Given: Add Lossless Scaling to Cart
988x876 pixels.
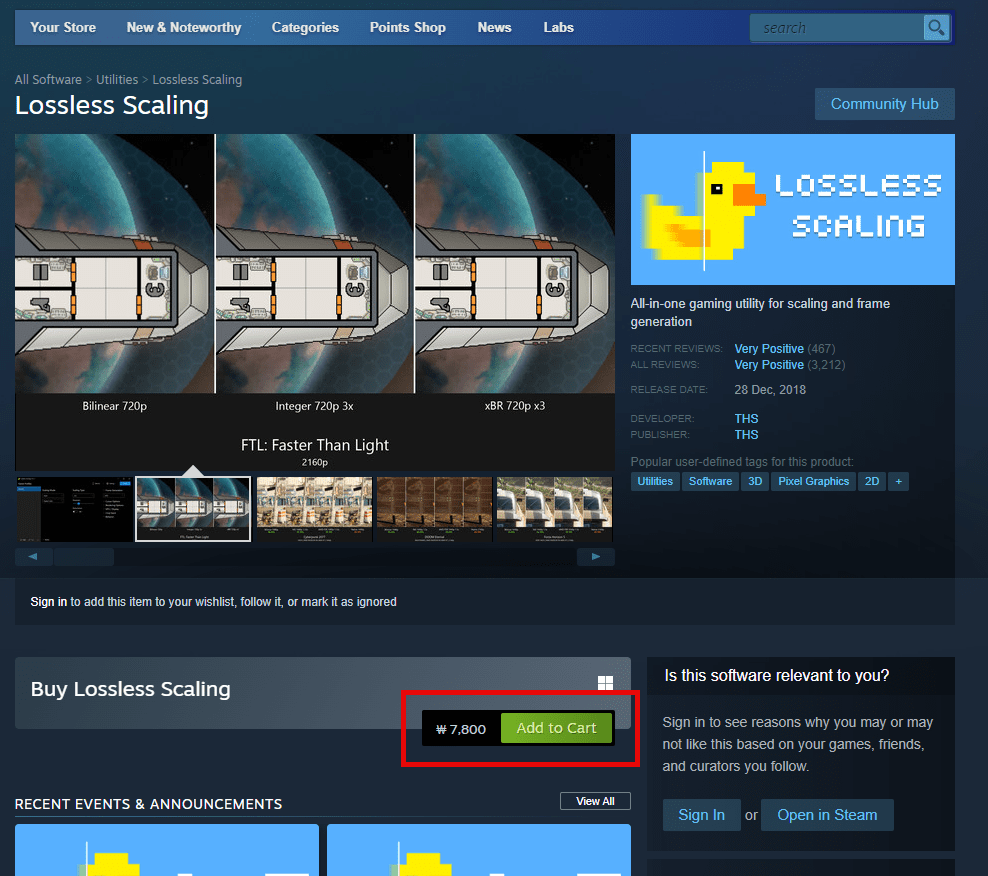Looking at the screenshot, I should click(557, 728).
